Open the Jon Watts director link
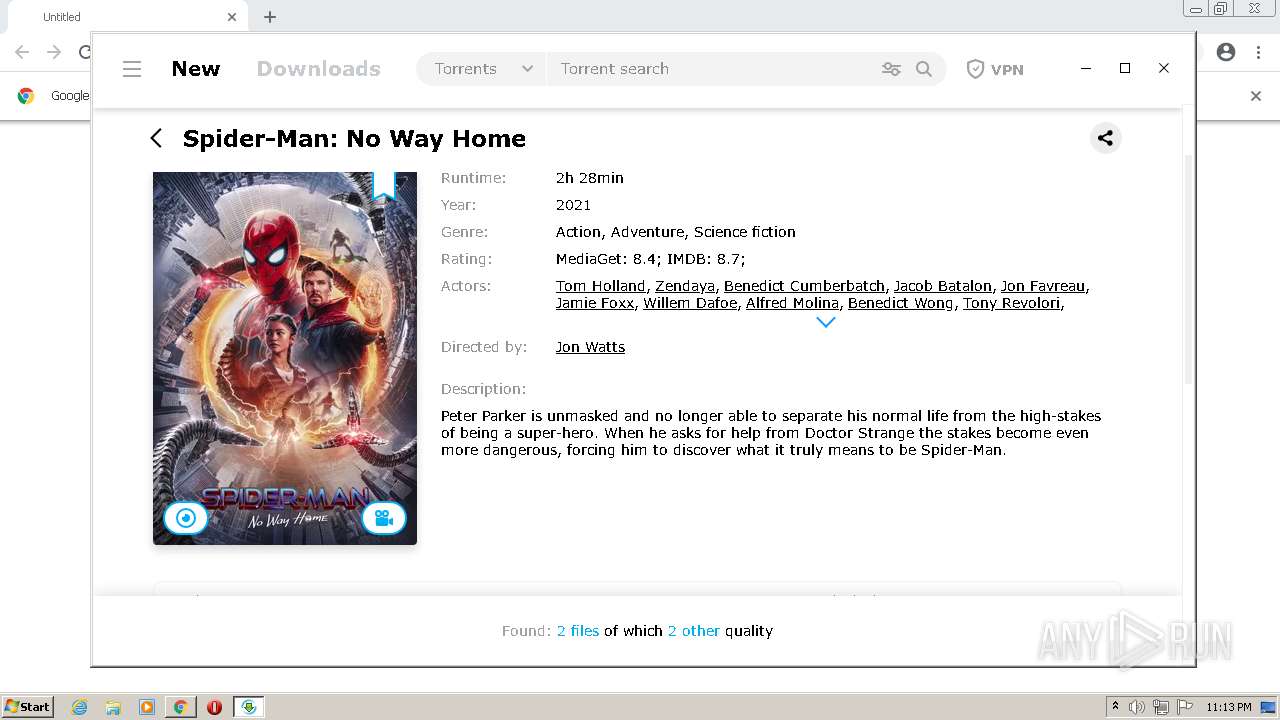The image size is (1280, 720). point(590,347)
